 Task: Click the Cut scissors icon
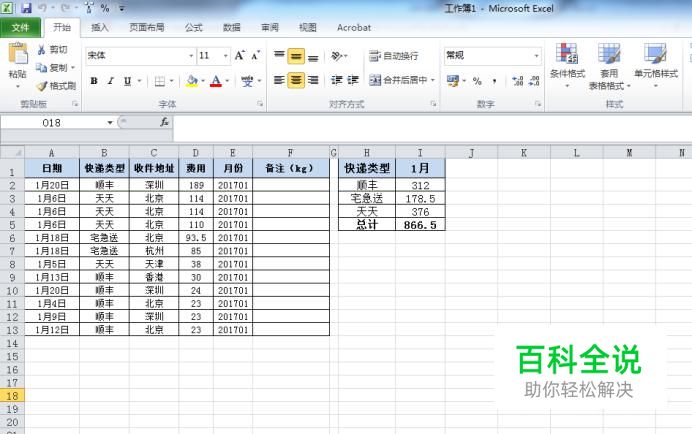[41, 50]
